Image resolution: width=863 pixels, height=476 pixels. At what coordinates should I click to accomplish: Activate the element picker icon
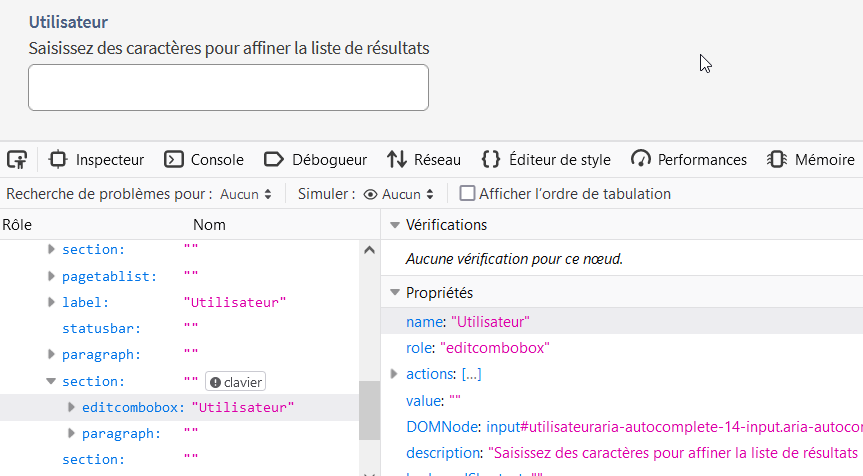coord(16,159)
